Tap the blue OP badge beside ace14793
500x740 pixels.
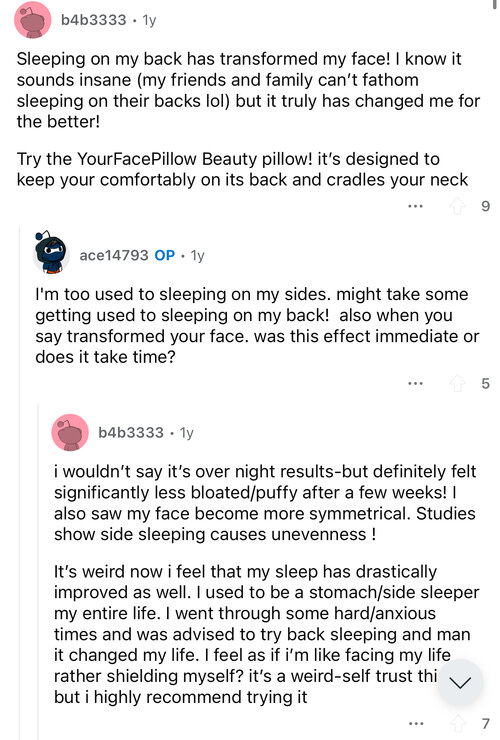point(165,255)
